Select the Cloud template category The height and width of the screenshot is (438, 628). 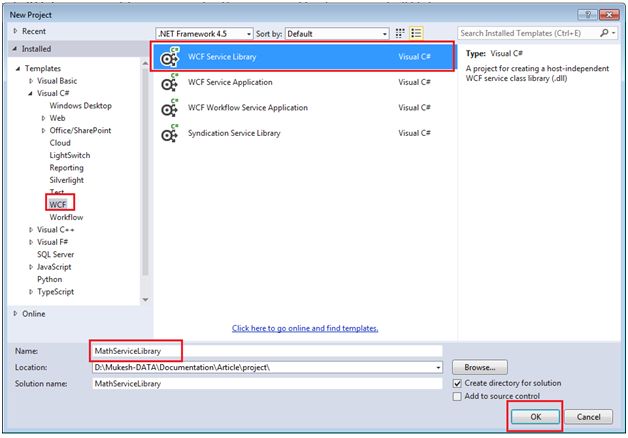[60, 143]
